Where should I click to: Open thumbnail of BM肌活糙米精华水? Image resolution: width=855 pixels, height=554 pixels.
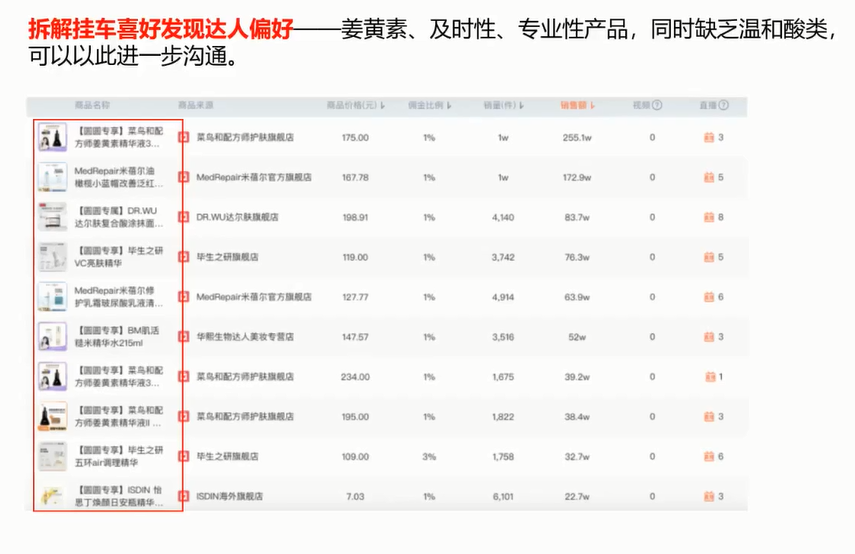click(52, 336)
